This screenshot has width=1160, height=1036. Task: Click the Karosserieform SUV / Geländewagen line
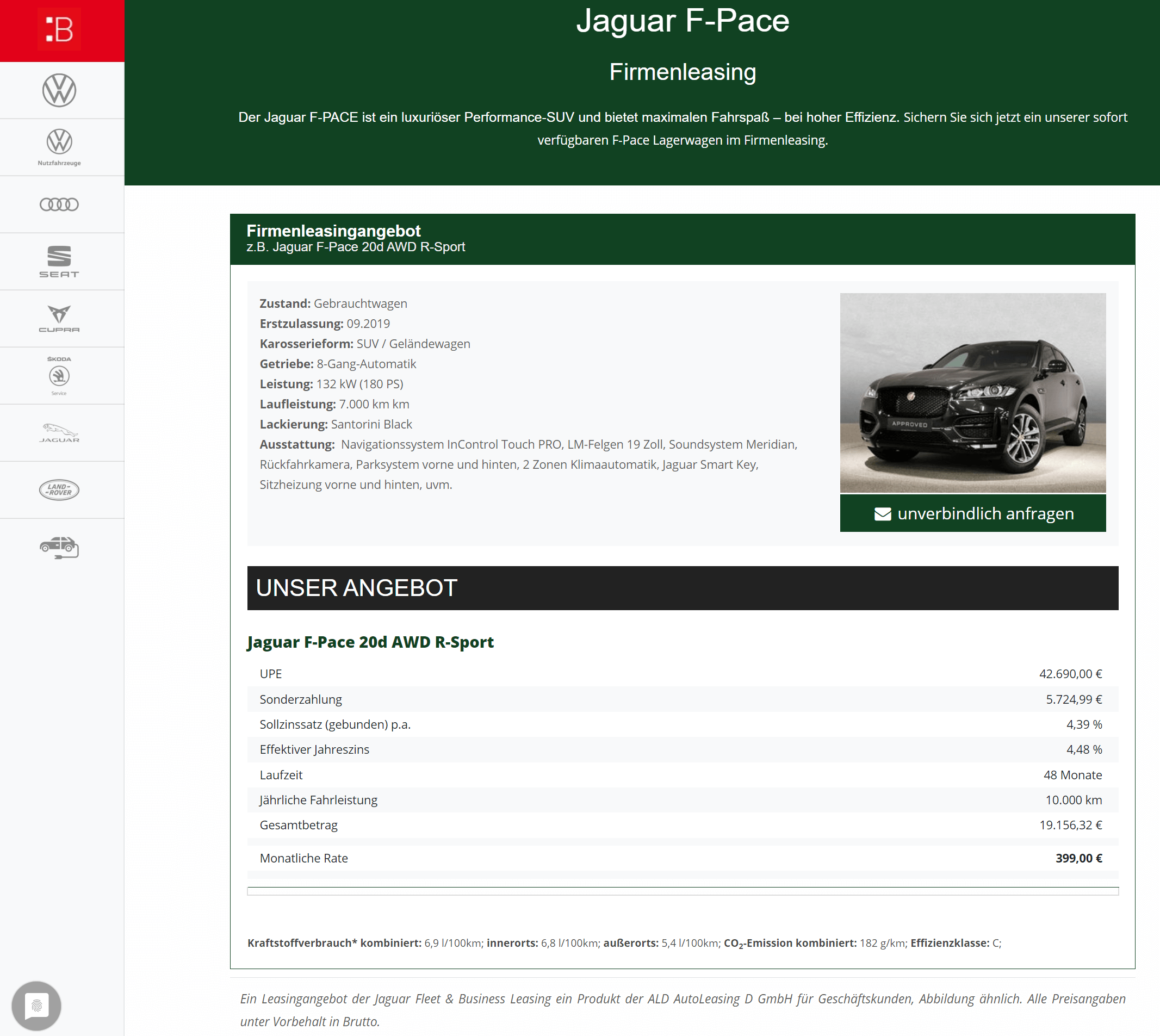365,344
